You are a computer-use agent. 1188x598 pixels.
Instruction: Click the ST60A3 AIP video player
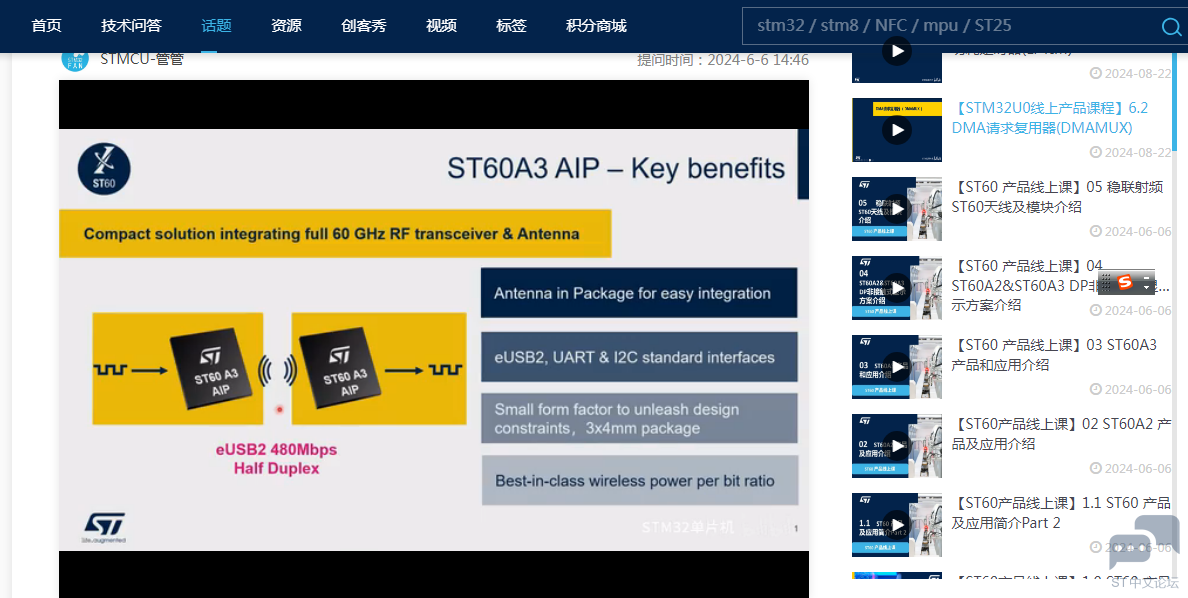[x=433, y=339]
